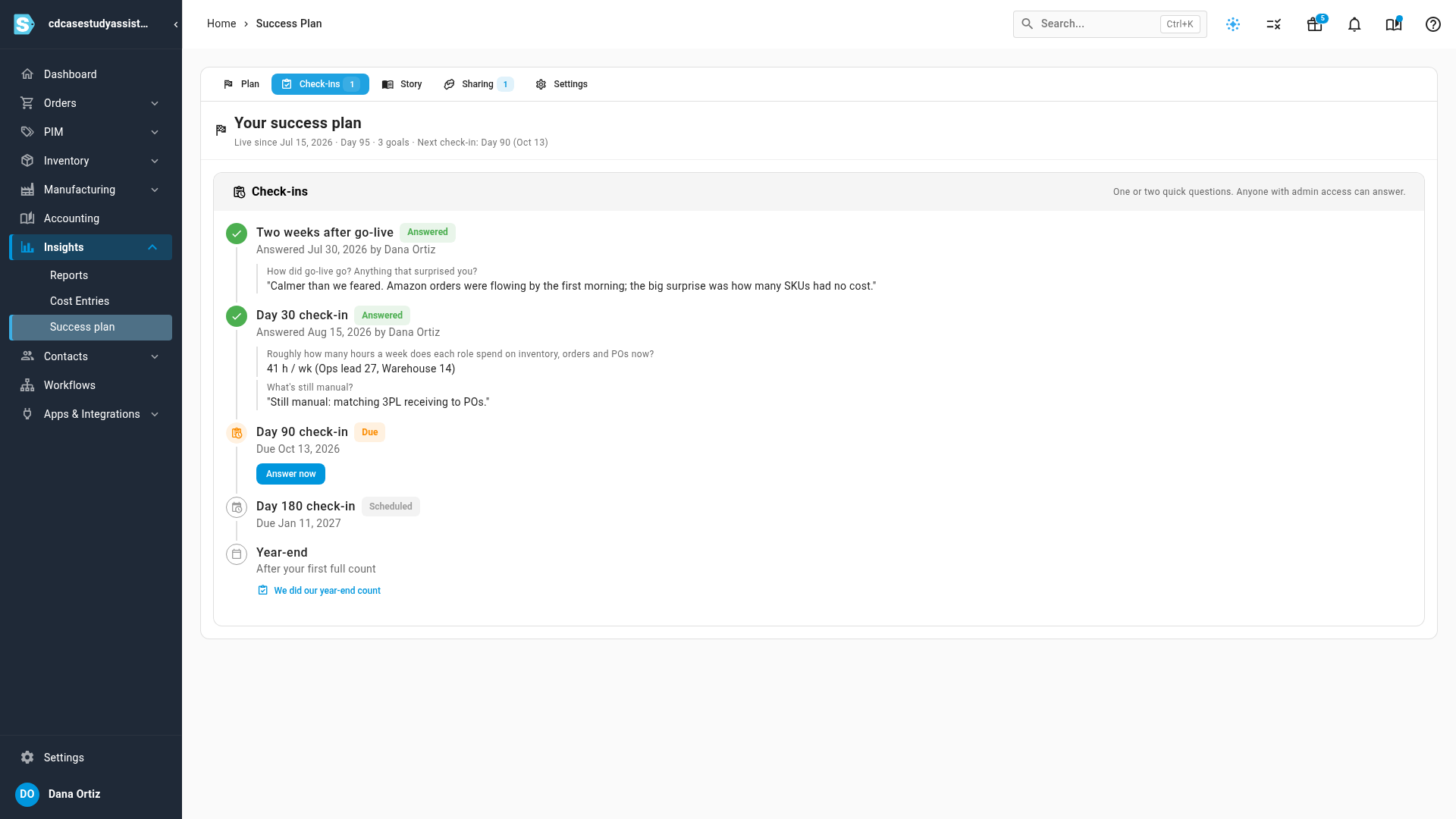
Task: Open the gift rewards icon with badge 5
Action: (x=1315, y=24)
